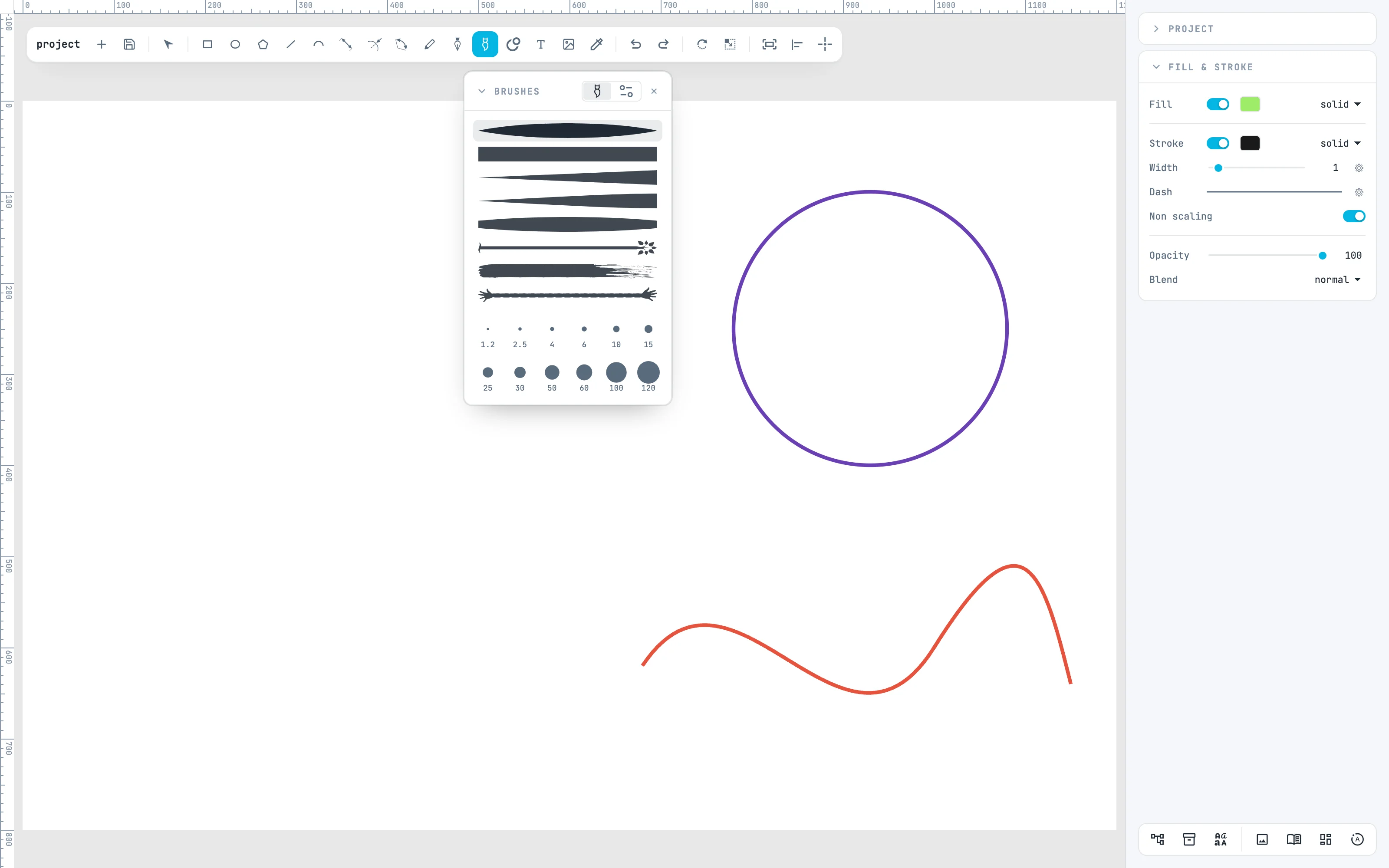Add new item with plus icon
Image resolution: width=1389 pixels, height=868 pixels.
[102, 44]
